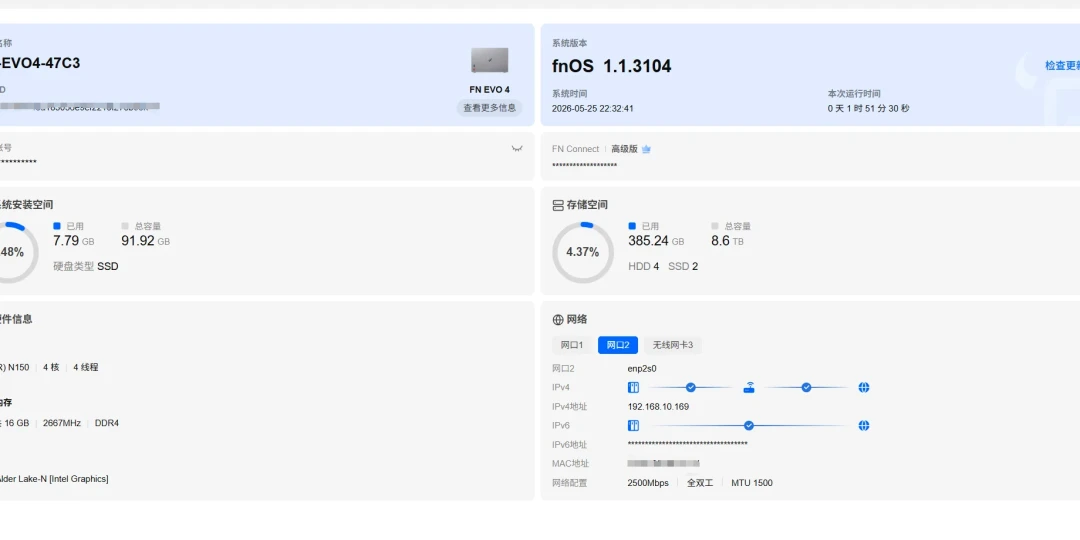
Task: Click the SSD 2 count under 存储空间
Action: tap(683, 267)
